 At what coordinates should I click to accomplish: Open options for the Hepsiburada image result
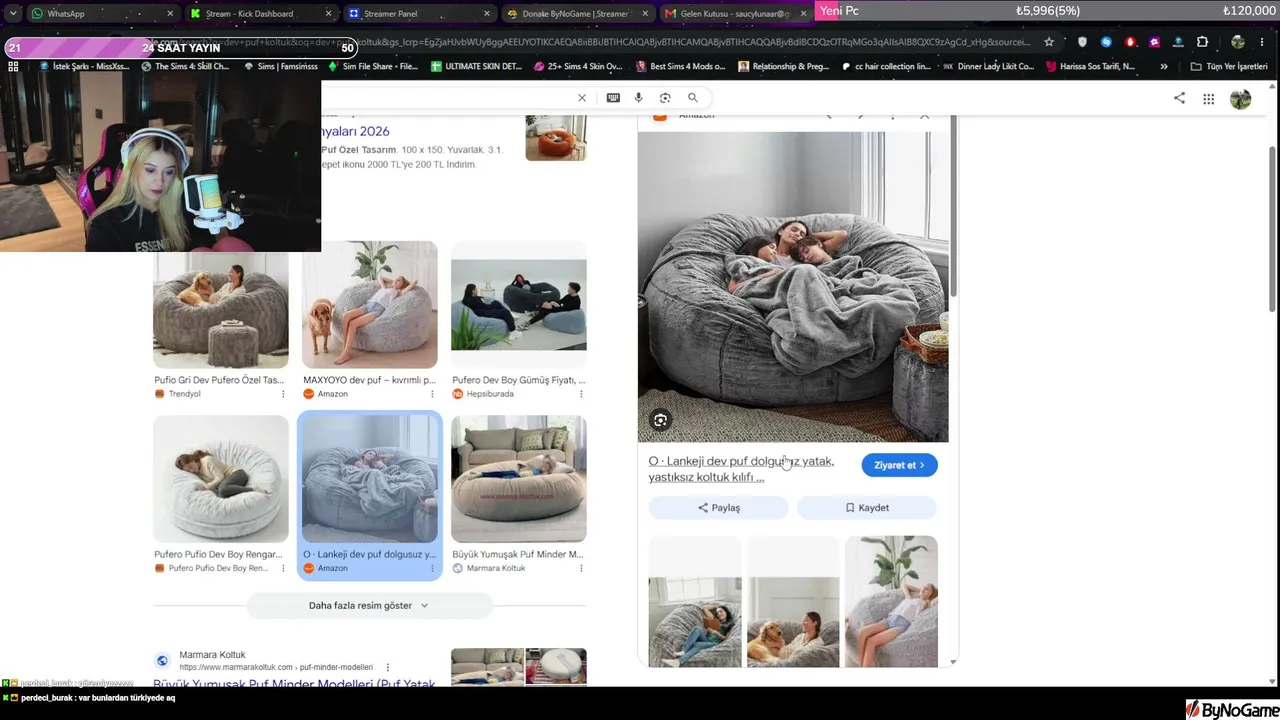(581, 394)
